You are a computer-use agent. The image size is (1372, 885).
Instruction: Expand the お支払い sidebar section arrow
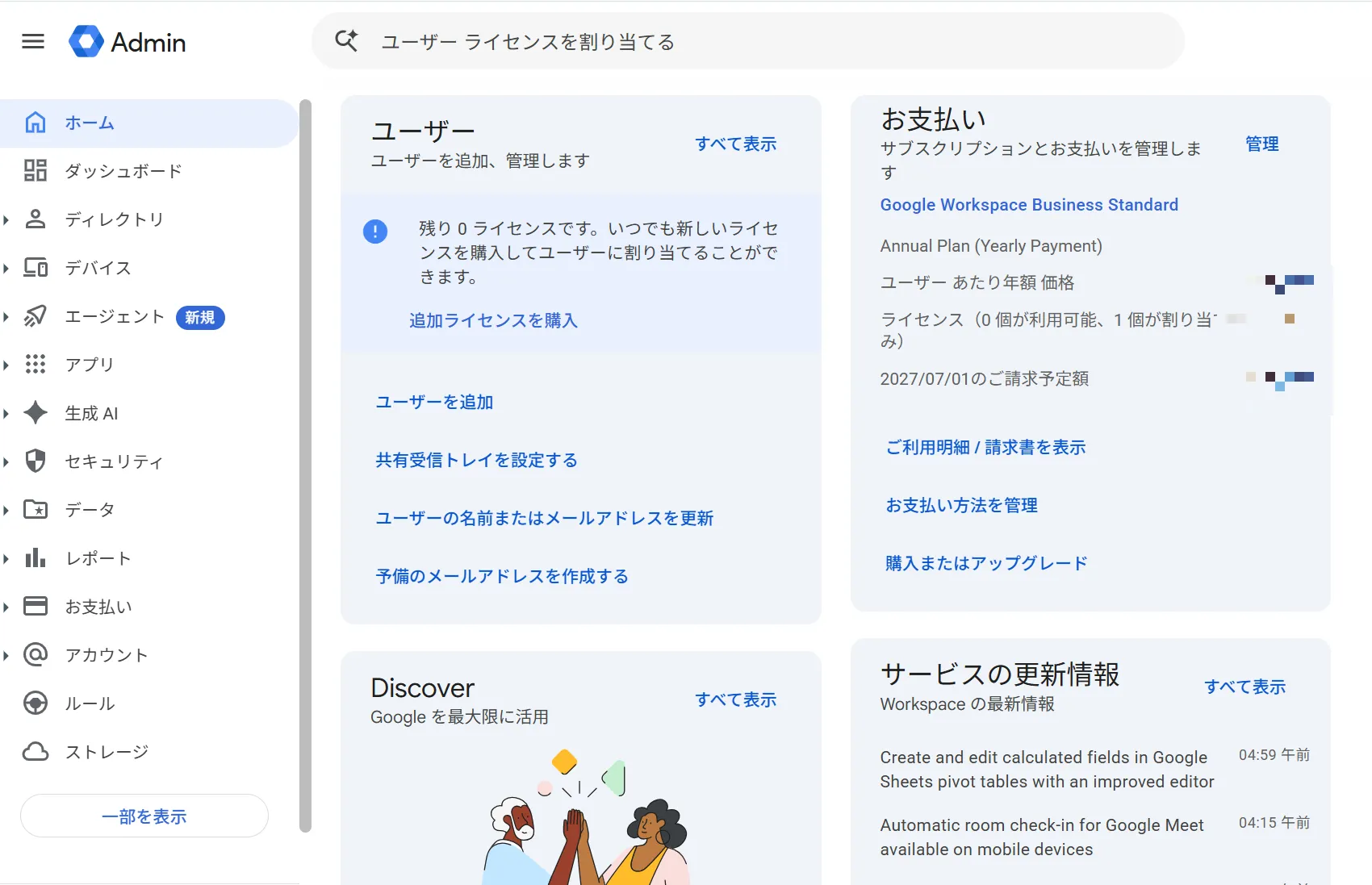click(x=6, y=607)
